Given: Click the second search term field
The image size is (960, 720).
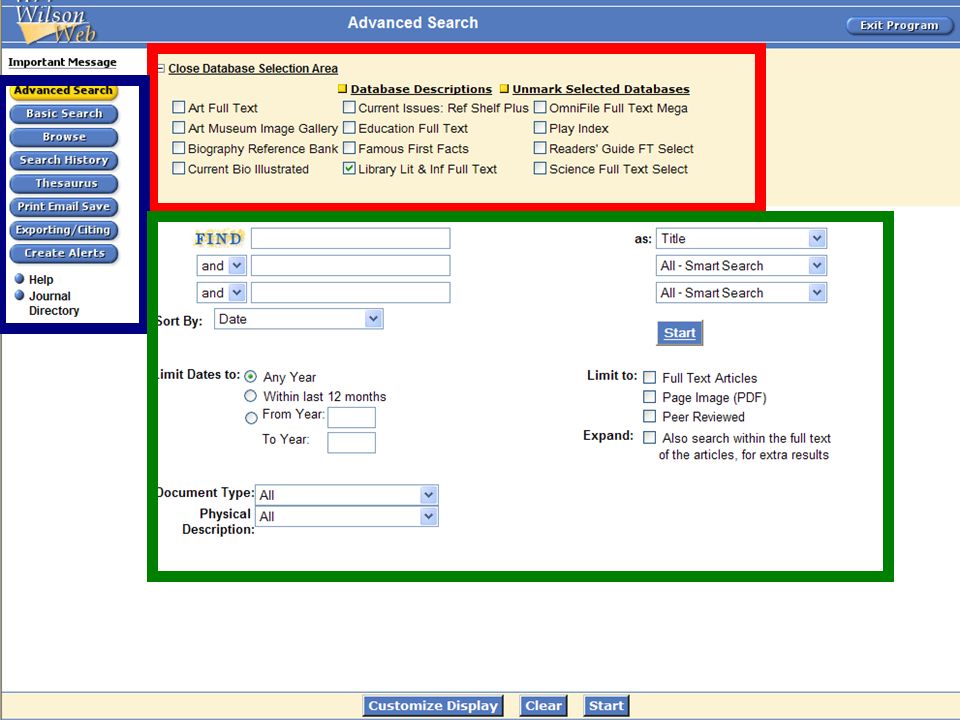Looking at the screenshot, I should (351, 266).
